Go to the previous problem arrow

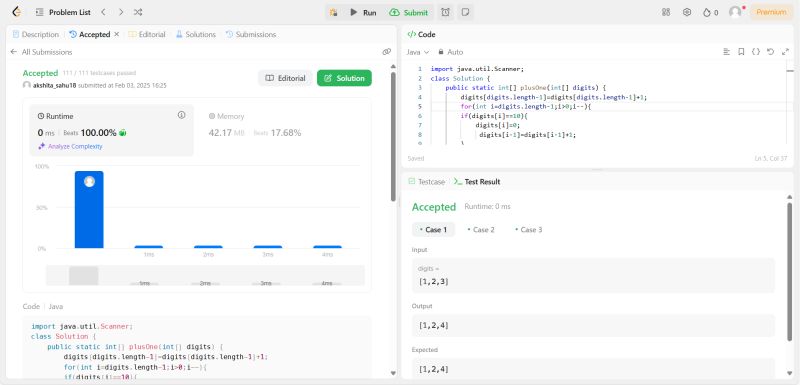[x=104, y=12]
